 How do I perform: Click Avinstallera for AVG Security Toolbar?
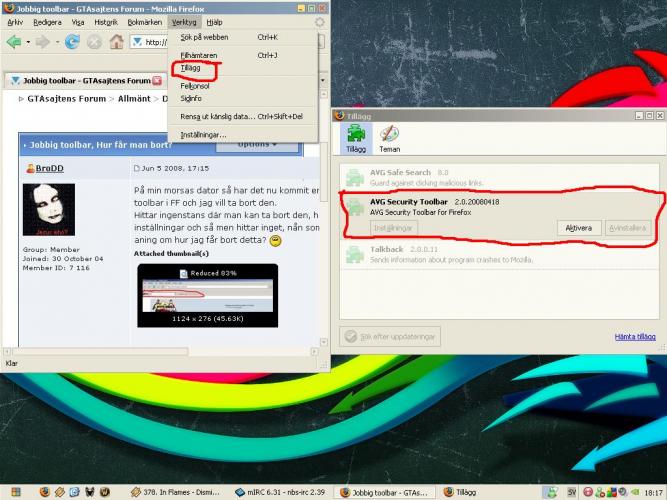[628, 228]
